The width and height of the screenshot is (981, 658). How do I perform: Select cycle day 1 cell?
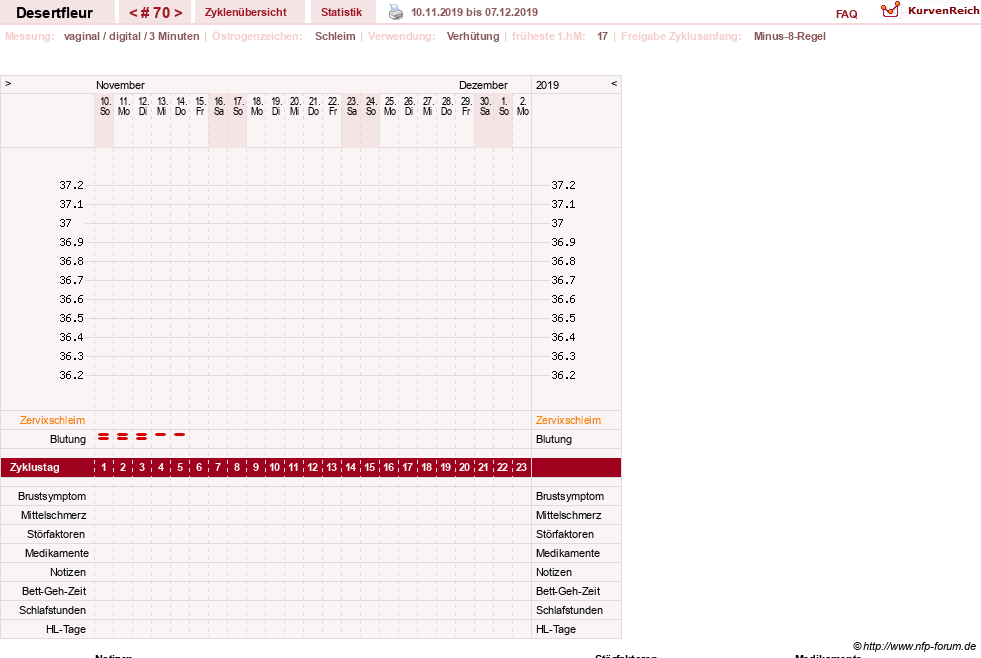(104, 467)
